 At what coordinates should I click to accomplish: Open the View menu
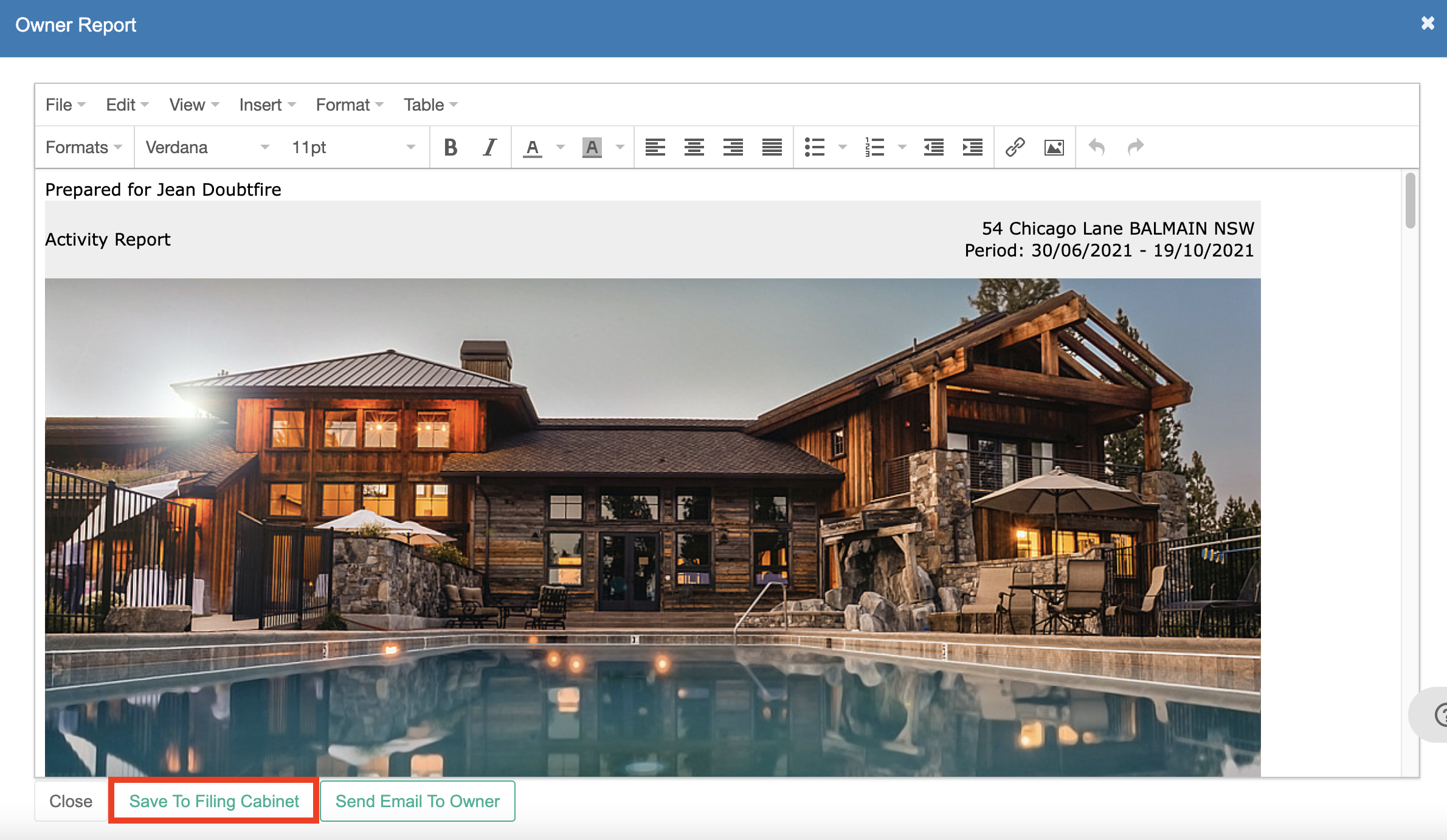tap(194, 105)
